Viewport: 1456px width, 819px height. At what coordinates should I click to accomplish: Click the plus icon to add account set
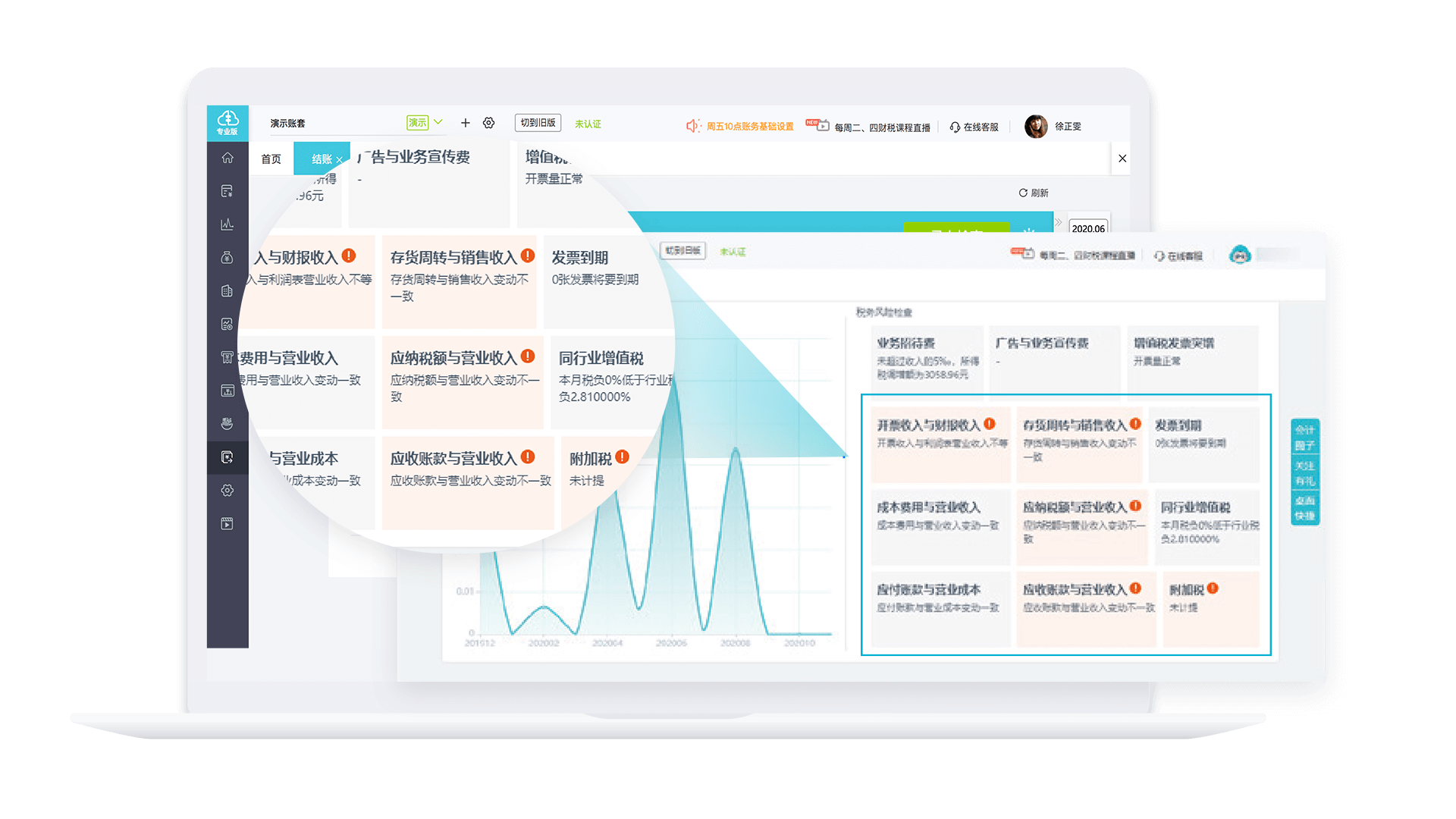pos(466,123)
